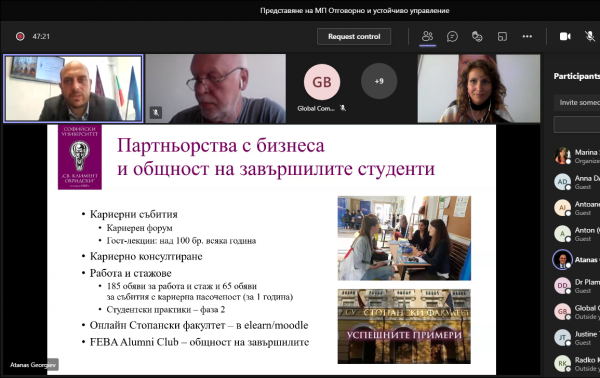Select the GB Global Com avatar tile
The height and width of the screenshot is (378, 600).
pyautogui.click(x=322, y=82)
